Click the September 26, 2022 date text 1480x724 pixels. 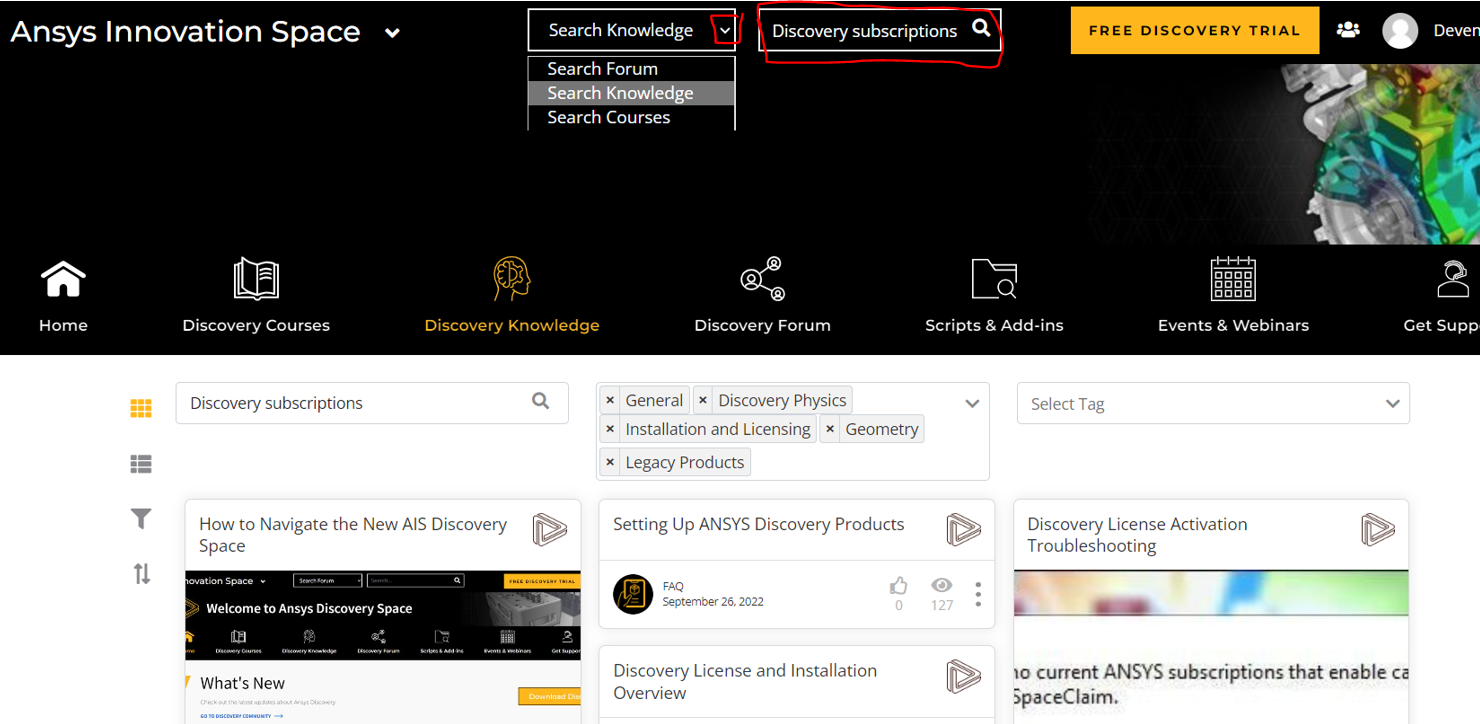click(x=713, y=602)
